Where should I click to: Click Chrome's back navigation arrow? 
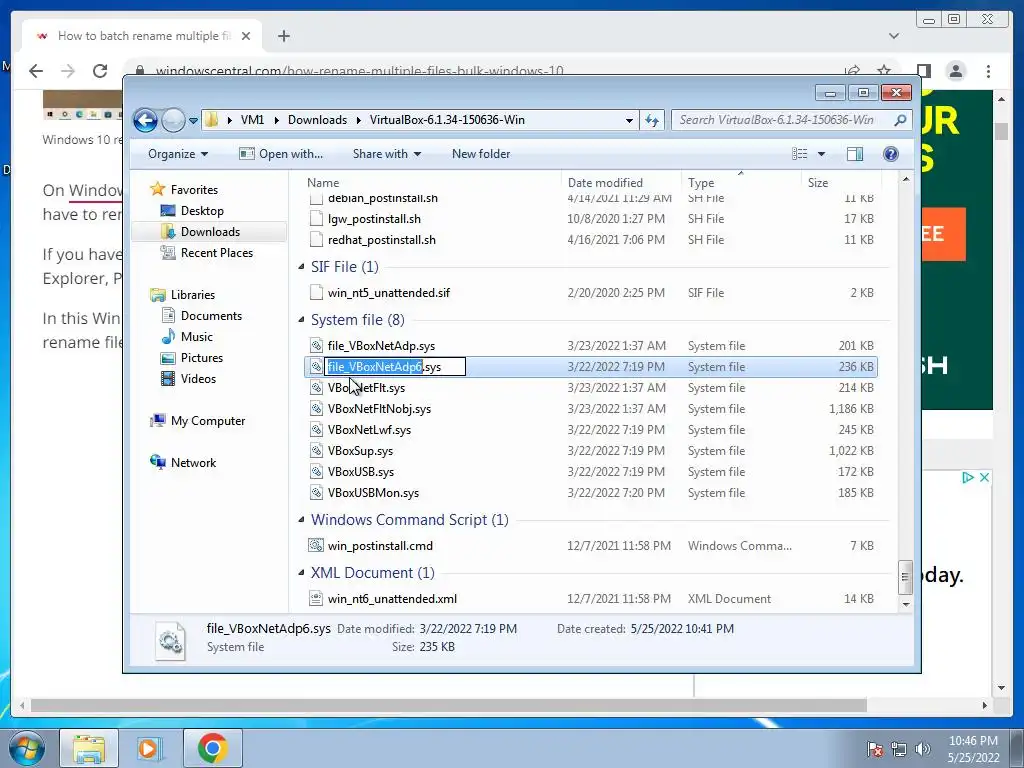pyautogui.click(x=36, y=71)
